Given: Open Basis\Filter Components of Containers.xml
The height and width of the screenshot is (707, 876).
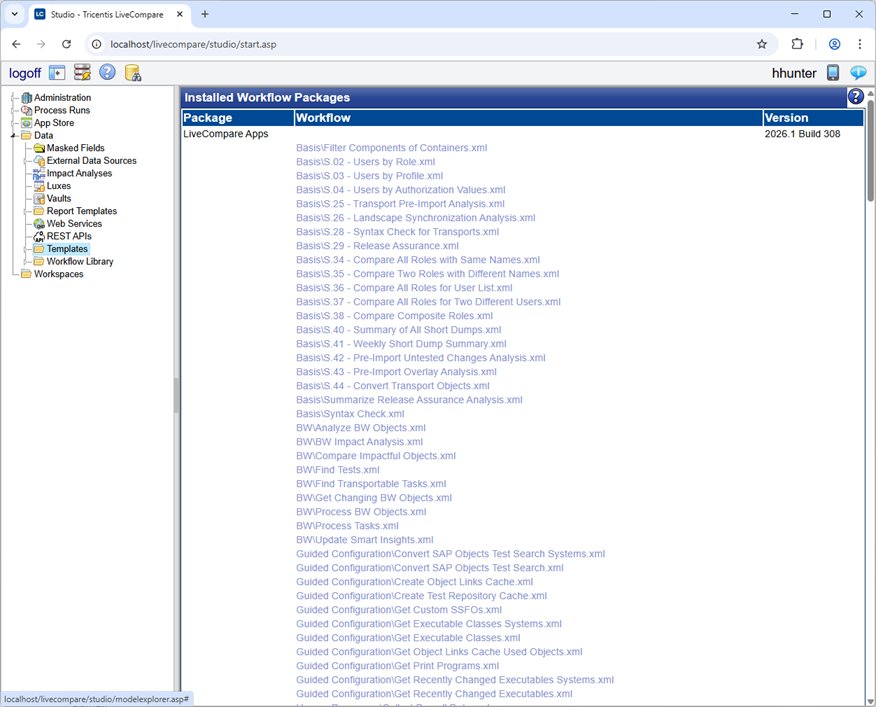Looking at the screenshot, I should pyautogui.click(x=392, y=148).
